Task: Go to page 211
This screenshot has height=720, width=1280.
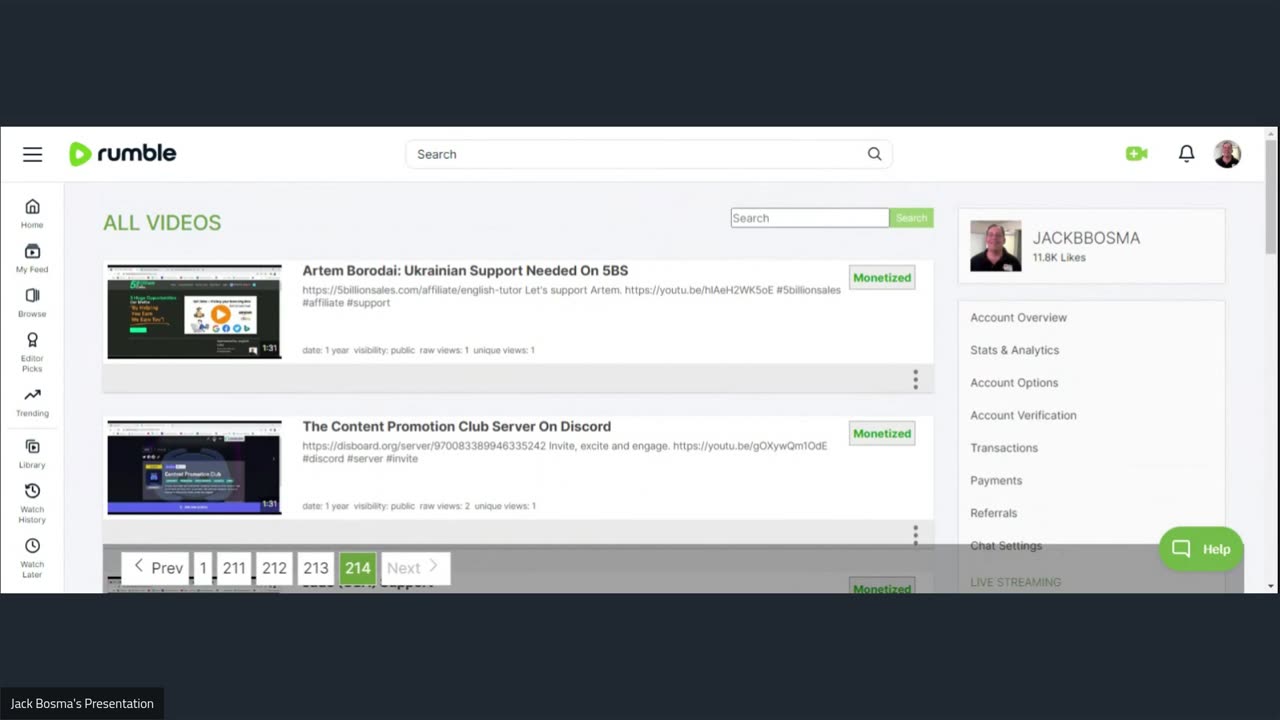Action: 234,567
